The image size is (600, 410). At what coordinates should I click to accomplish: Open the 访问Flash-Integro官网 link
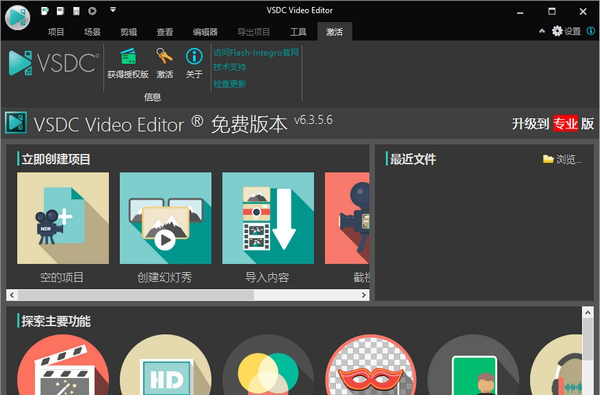pyautogui.click(x=256, y=52)
